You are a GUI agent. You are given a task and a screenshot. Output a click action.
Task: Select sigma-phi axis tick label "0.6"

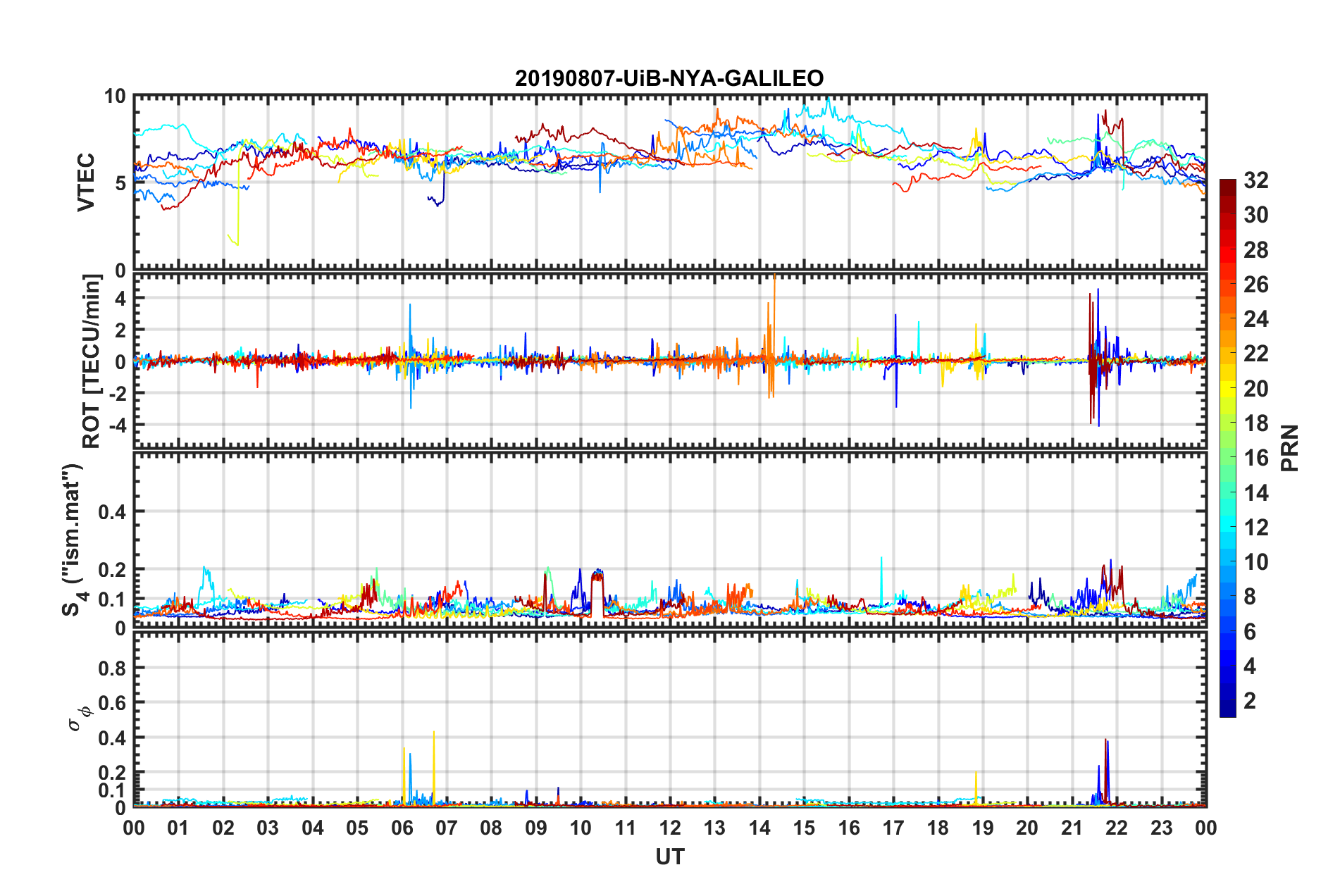coord(112,703)
